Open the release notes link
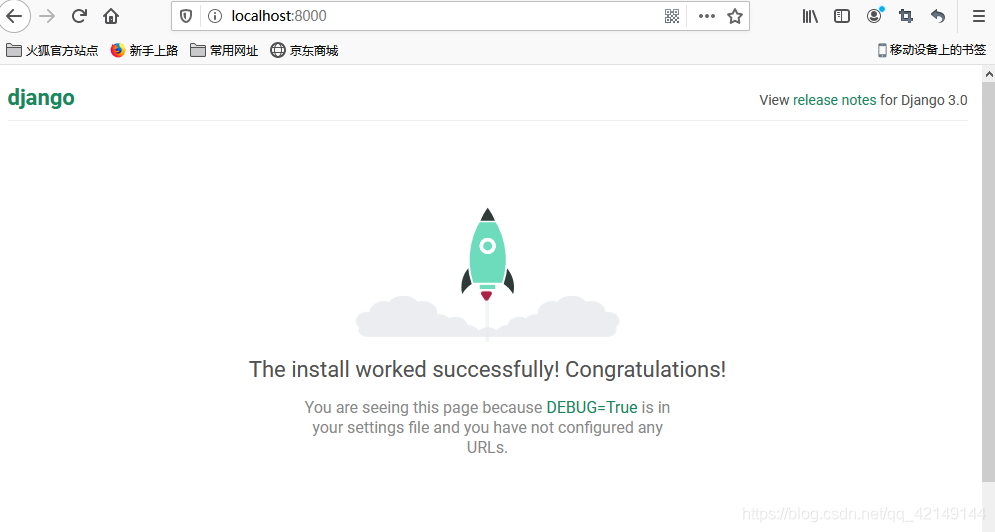This screenshot has height=532, width=995. 834,100
